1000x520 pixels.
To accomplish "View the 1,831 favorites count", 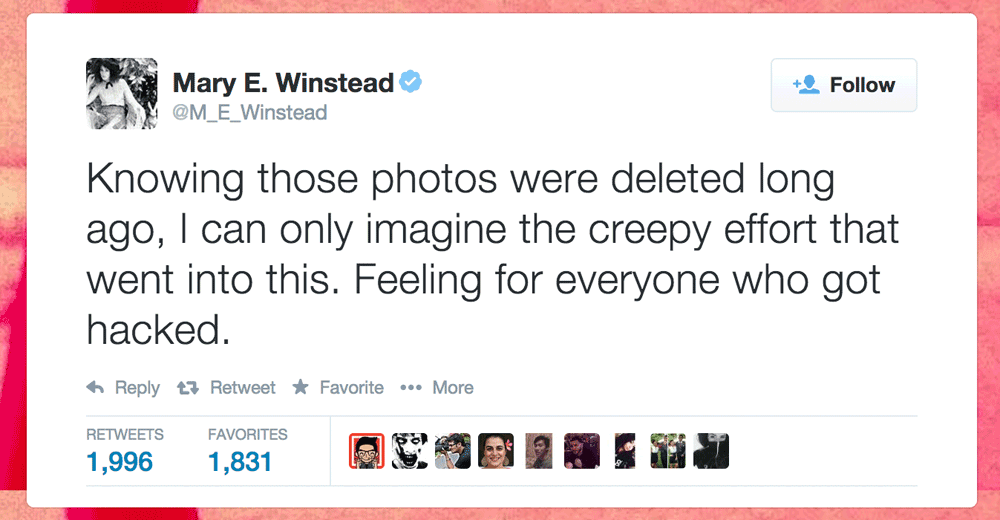I will click(x=240, y=462).
